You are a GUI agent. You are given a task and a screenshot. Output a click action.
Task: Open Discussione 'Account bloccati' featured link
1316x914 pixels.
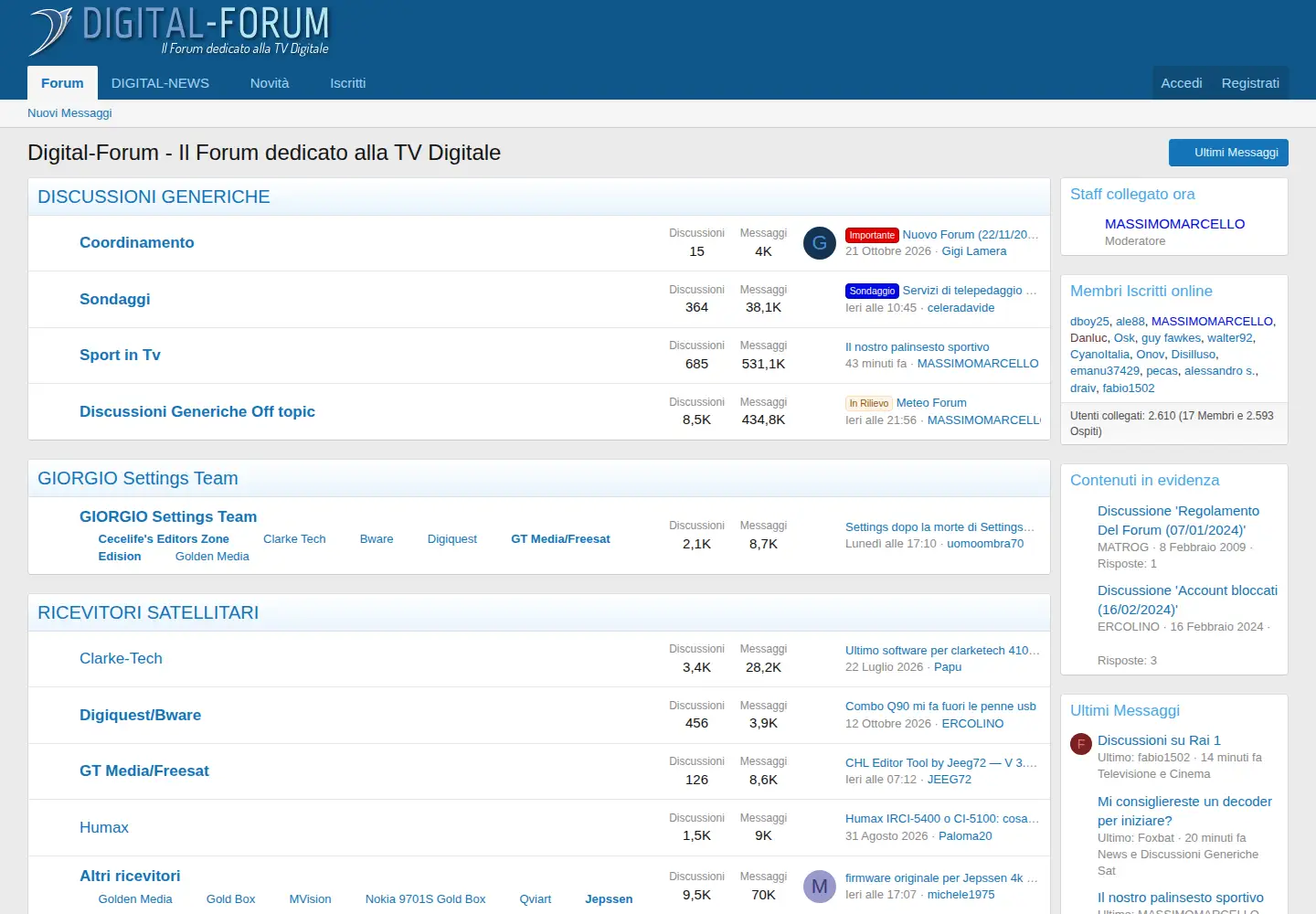1187,600
